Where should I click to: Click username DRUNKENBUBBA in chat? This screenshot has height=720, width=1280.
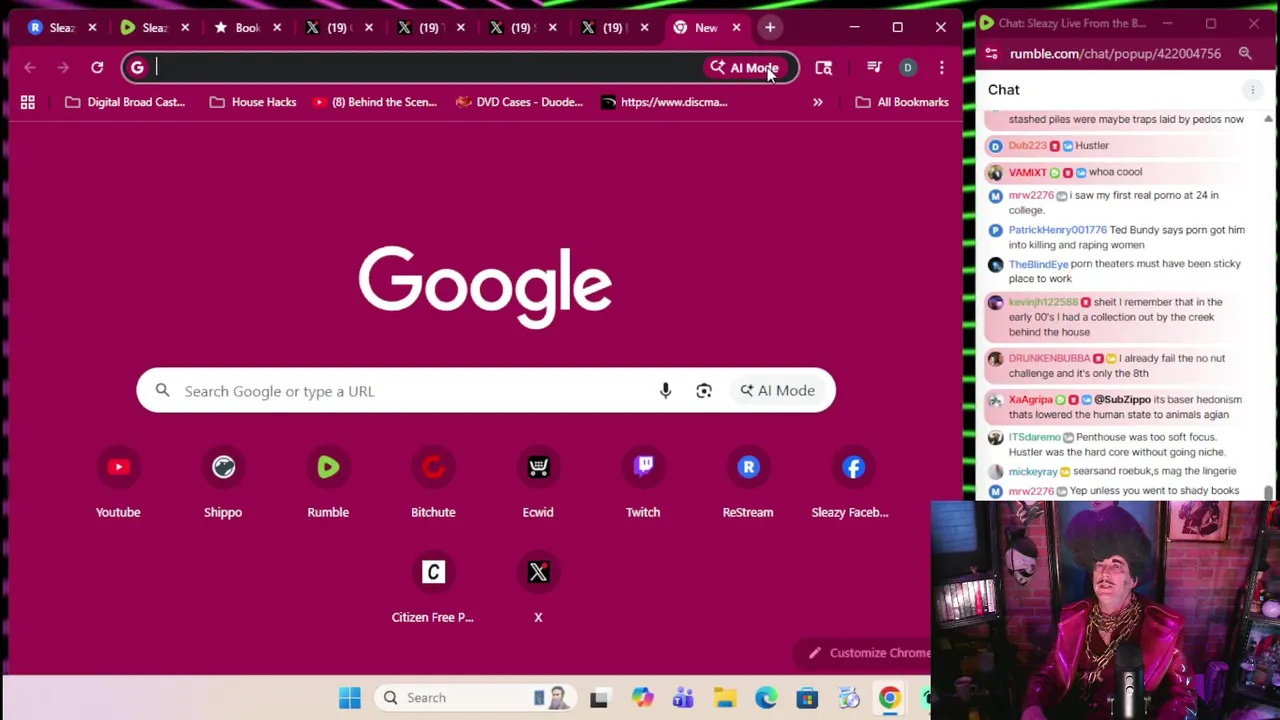click(x=1049, y=358)
